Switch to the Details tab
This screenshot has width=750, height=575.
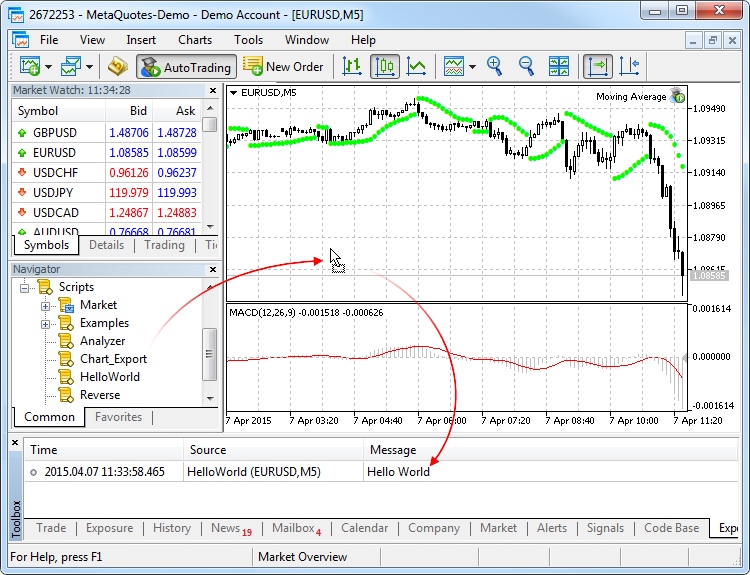point(106,245)
